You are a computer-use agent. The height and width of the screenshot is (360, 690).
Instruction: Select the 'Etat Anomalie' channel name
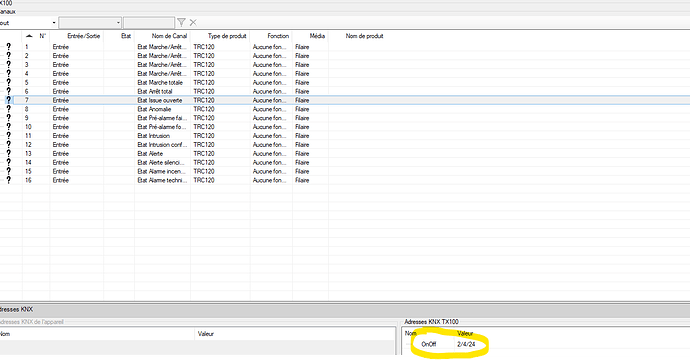[x=154, y=109]
